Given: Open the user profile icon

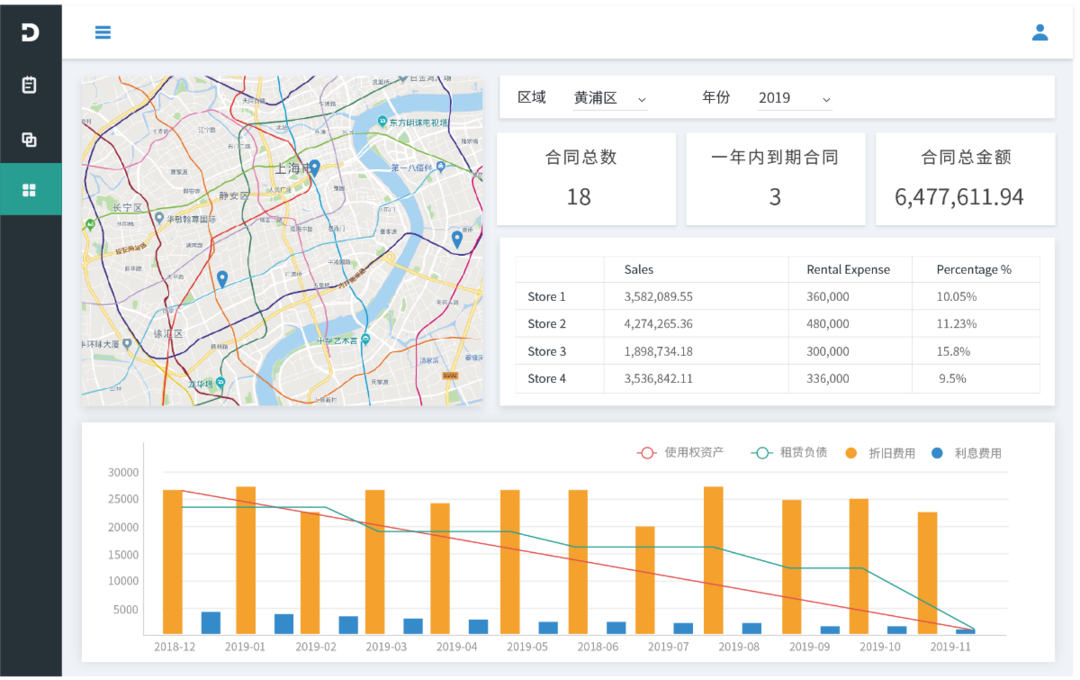Looking at the screenshot, I should click(1039, 32).
